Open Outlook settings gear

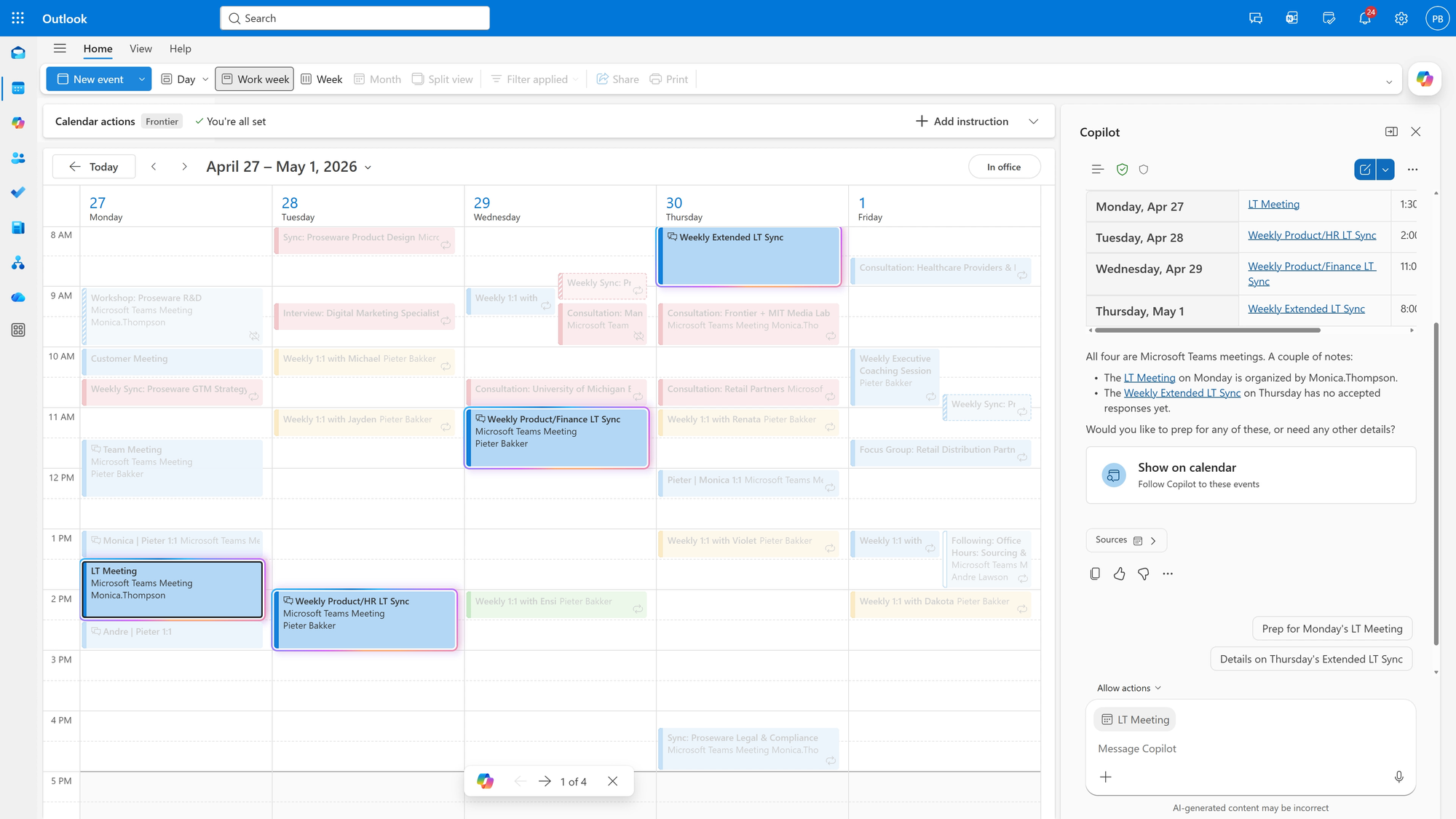tap(1400, 18)
